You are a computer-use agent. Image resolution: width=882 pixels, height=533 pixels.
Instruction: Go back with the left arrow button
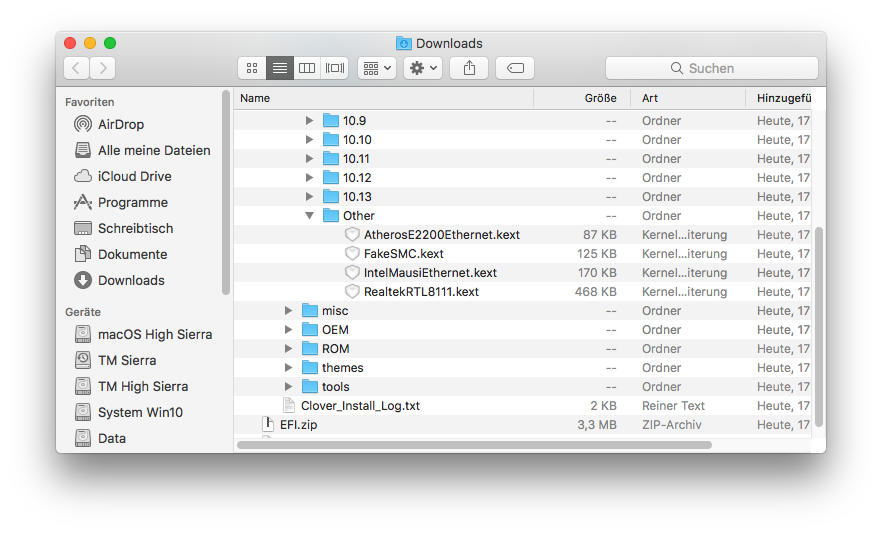pos(77,68)
